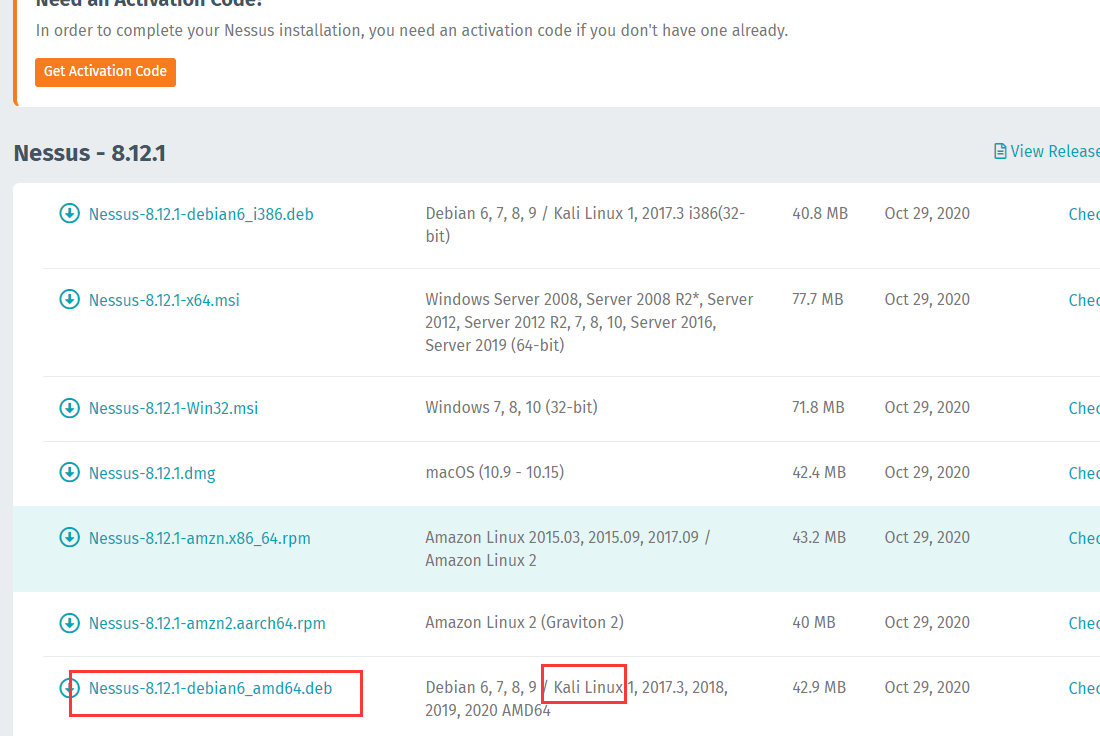Open Checksum link in the x64.msi row
This screenshot has width=1100, height=736.
point(1084,300)
